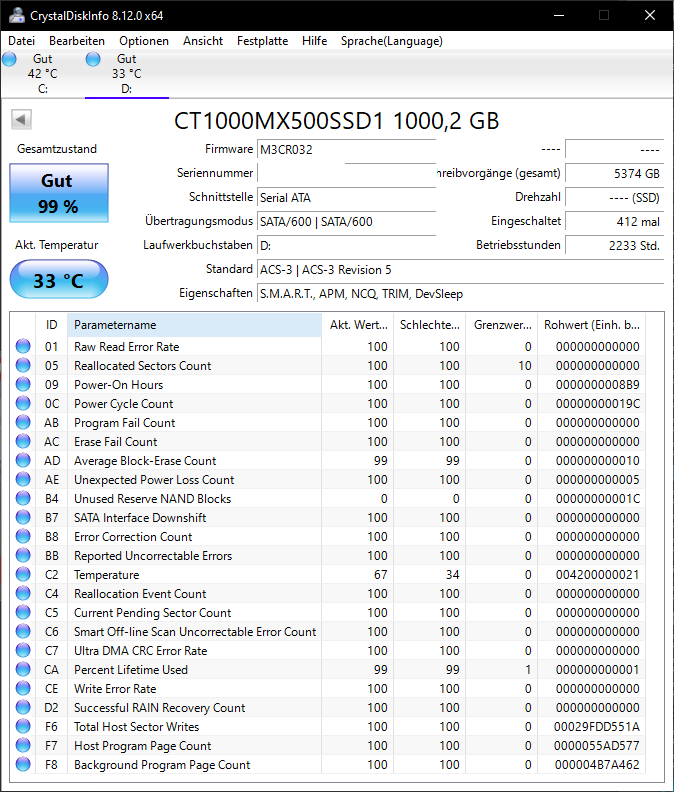674x792 pixels.
Task: Click status icon for Background Program Page Count
Action: click(x=23, y=764)
